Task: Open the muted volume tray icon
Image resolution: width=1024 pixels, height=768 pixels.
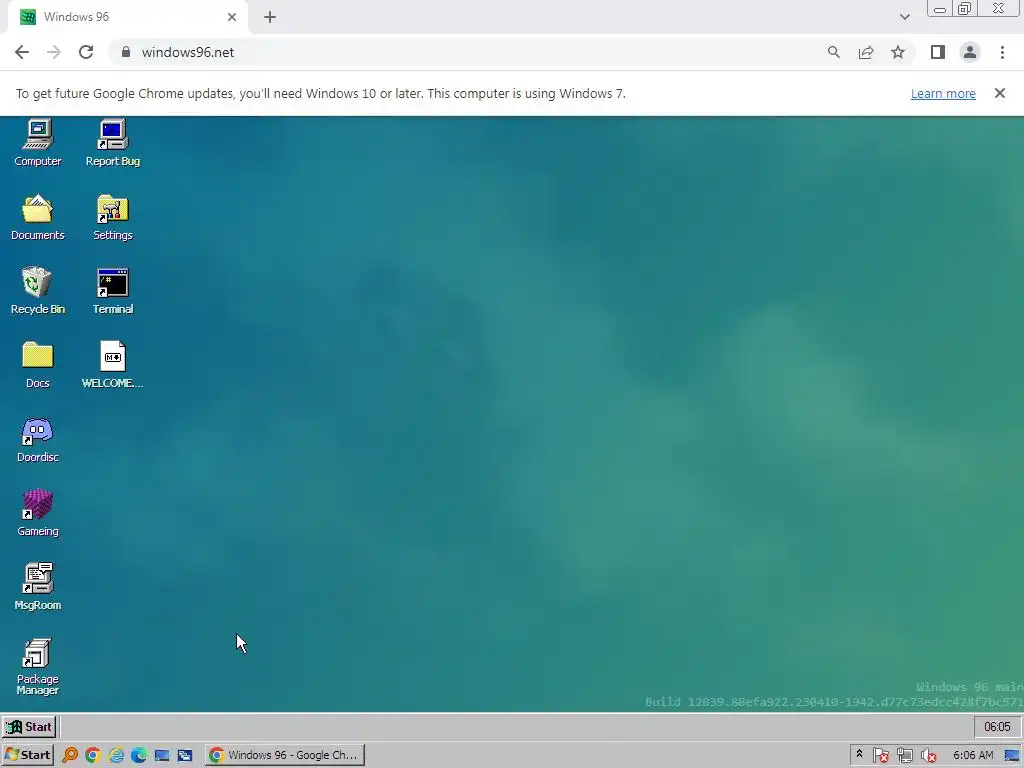Action: pos(928,756)
